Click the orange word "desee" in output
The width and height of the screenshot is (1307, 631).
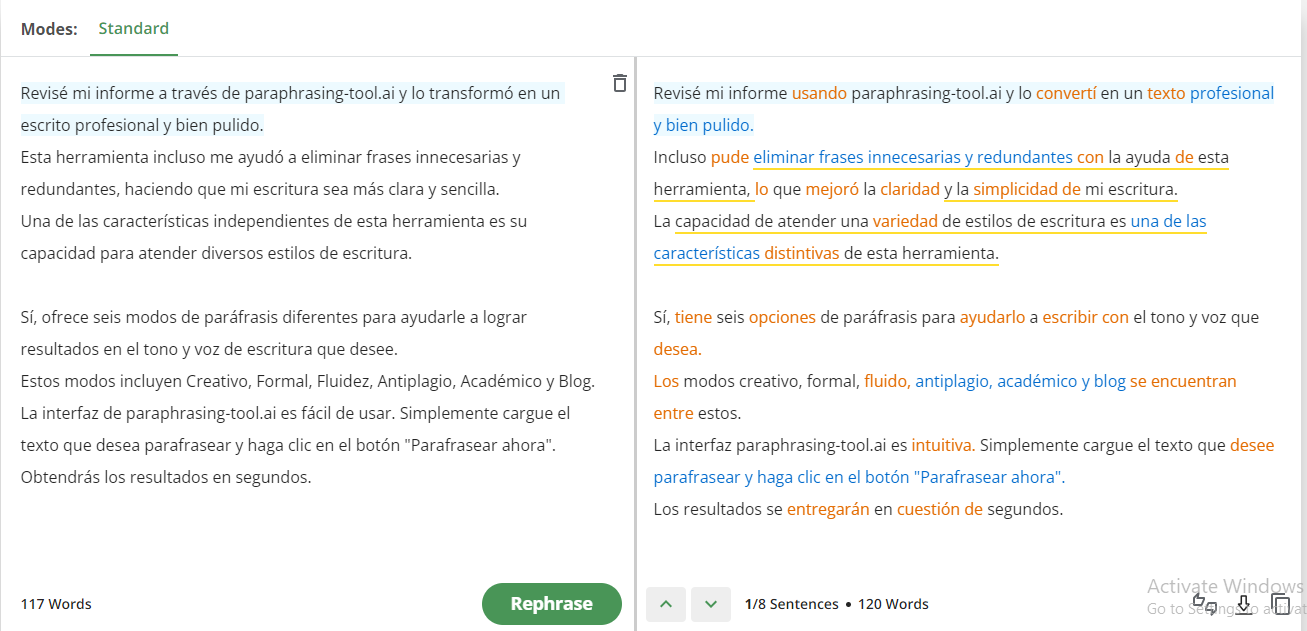coord(1252,445)
